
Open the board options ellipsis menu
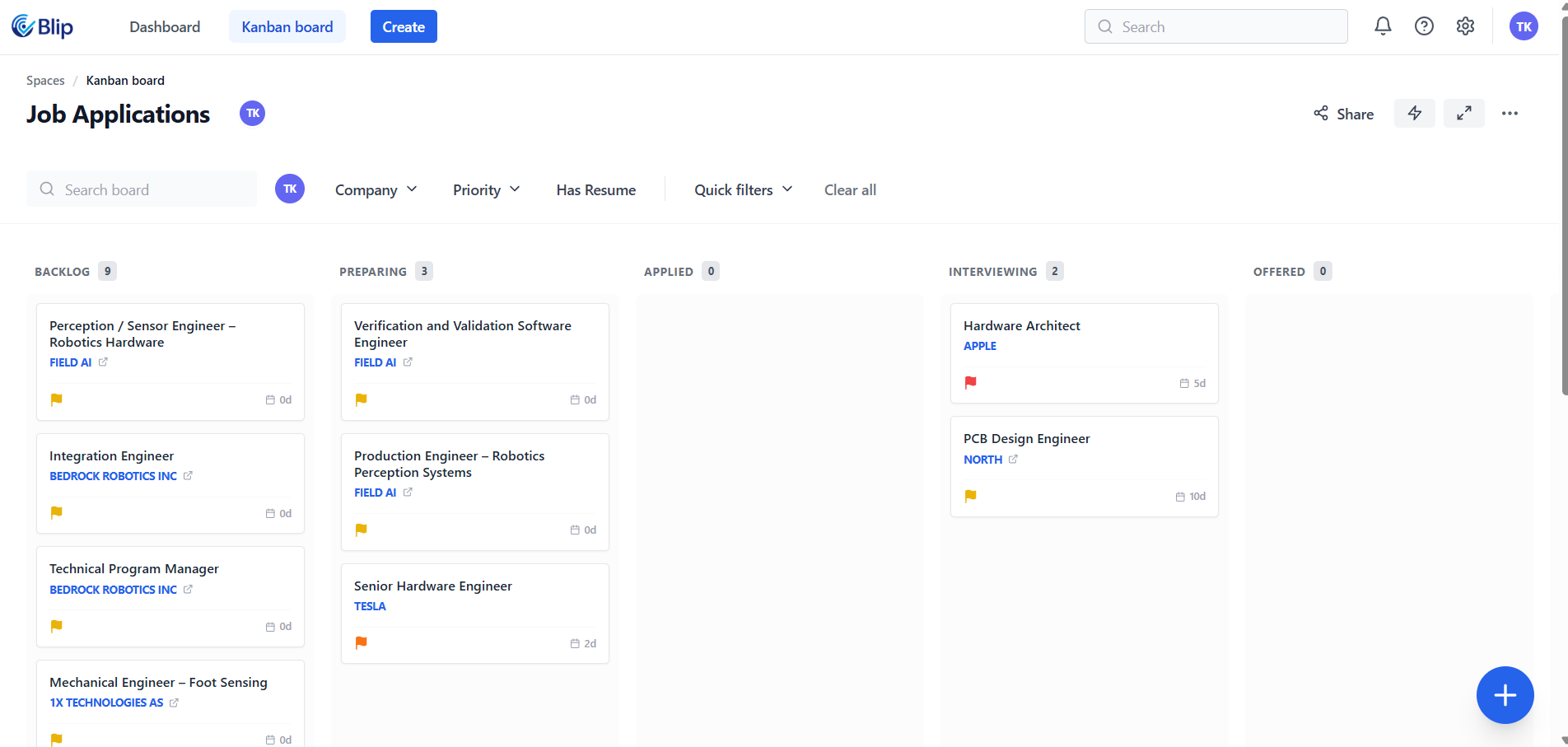tap(1510, 113)
